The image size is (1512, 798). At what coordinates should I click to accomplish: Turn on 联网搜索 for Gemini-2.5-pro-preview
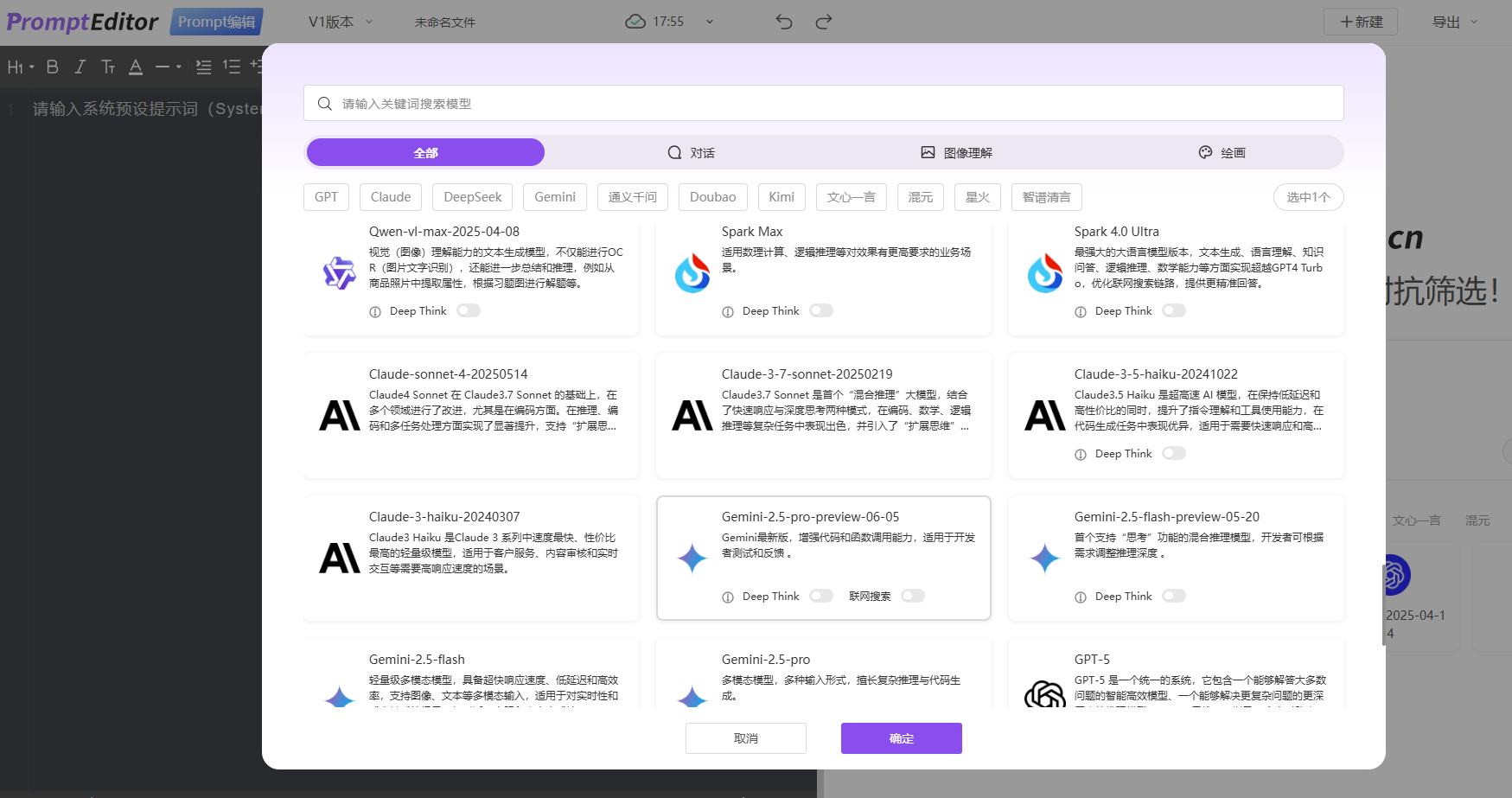[x=913, y=596]
